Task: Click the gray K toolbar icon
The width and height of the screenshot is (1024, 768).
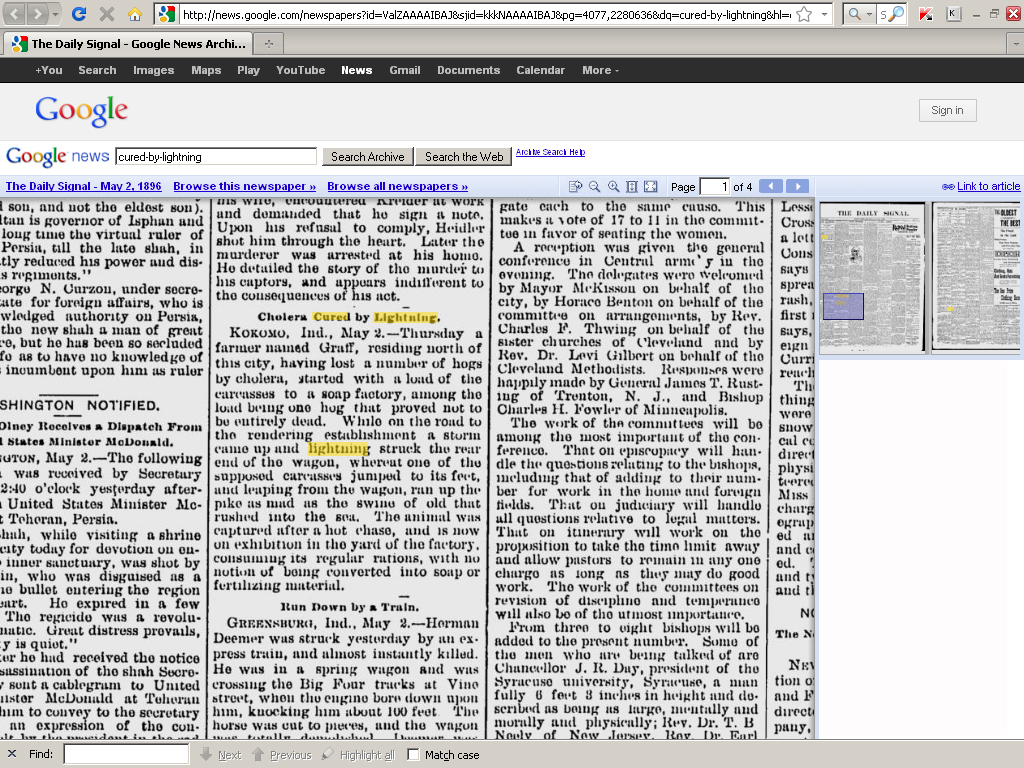Action: [953, 14]
